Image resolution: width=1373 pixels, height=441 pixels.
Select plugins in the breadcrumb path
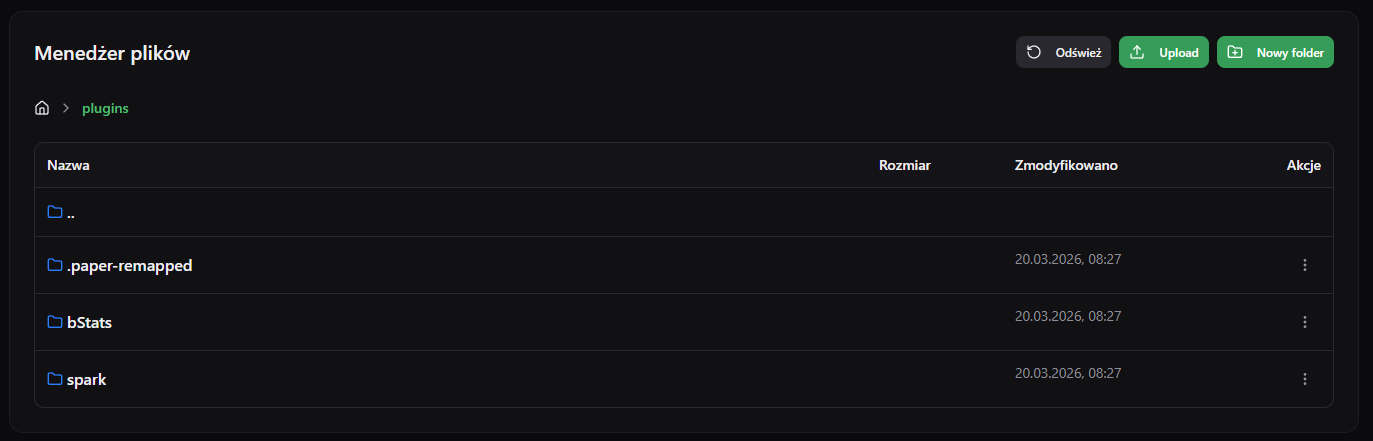(x=105, y=108)
